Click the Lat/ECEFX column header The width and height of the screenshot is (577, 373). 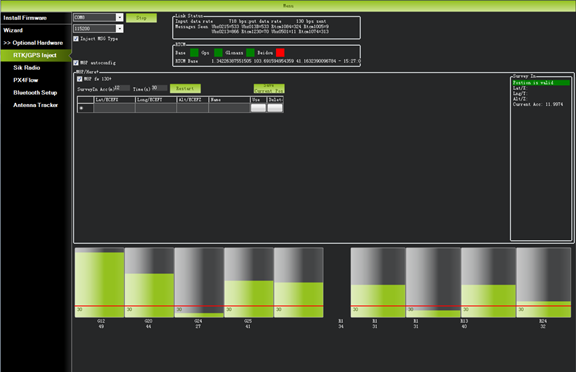(x=114, y=100)
